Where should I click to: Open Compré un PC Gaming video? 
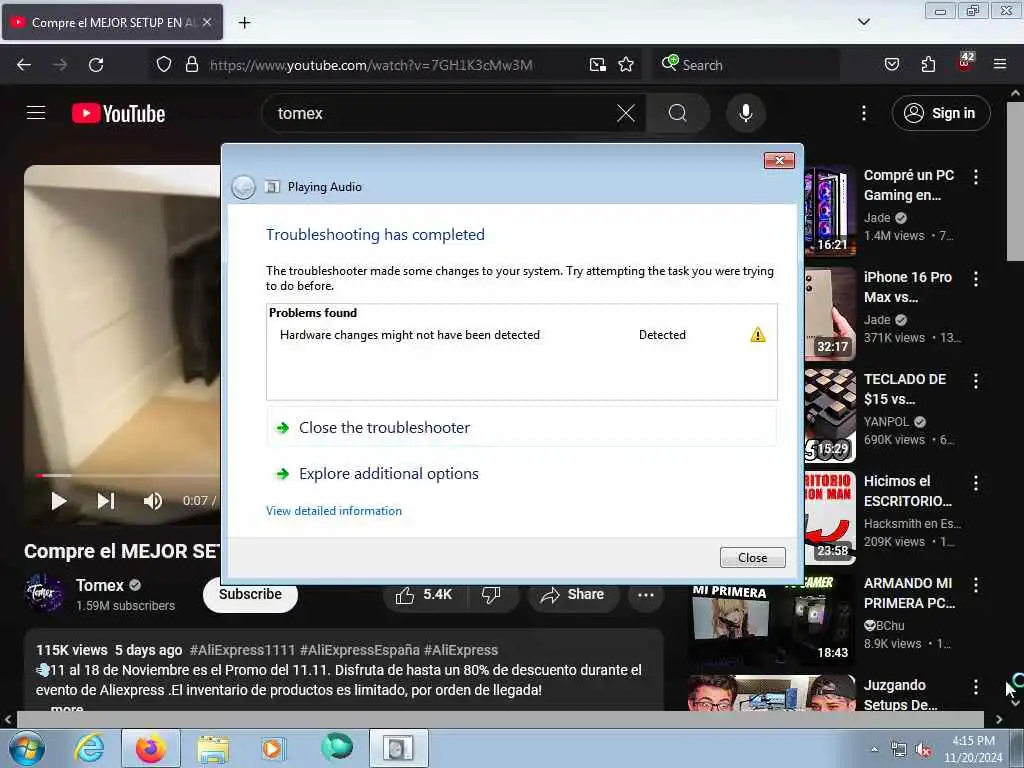click(908, 185)
